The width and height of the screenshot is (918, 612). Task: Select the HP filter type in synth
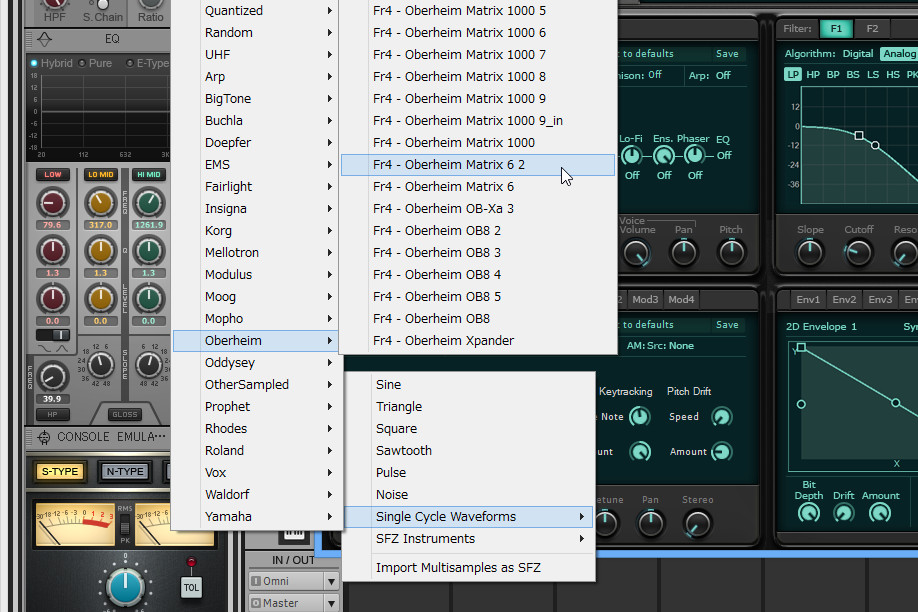(813, 74)
